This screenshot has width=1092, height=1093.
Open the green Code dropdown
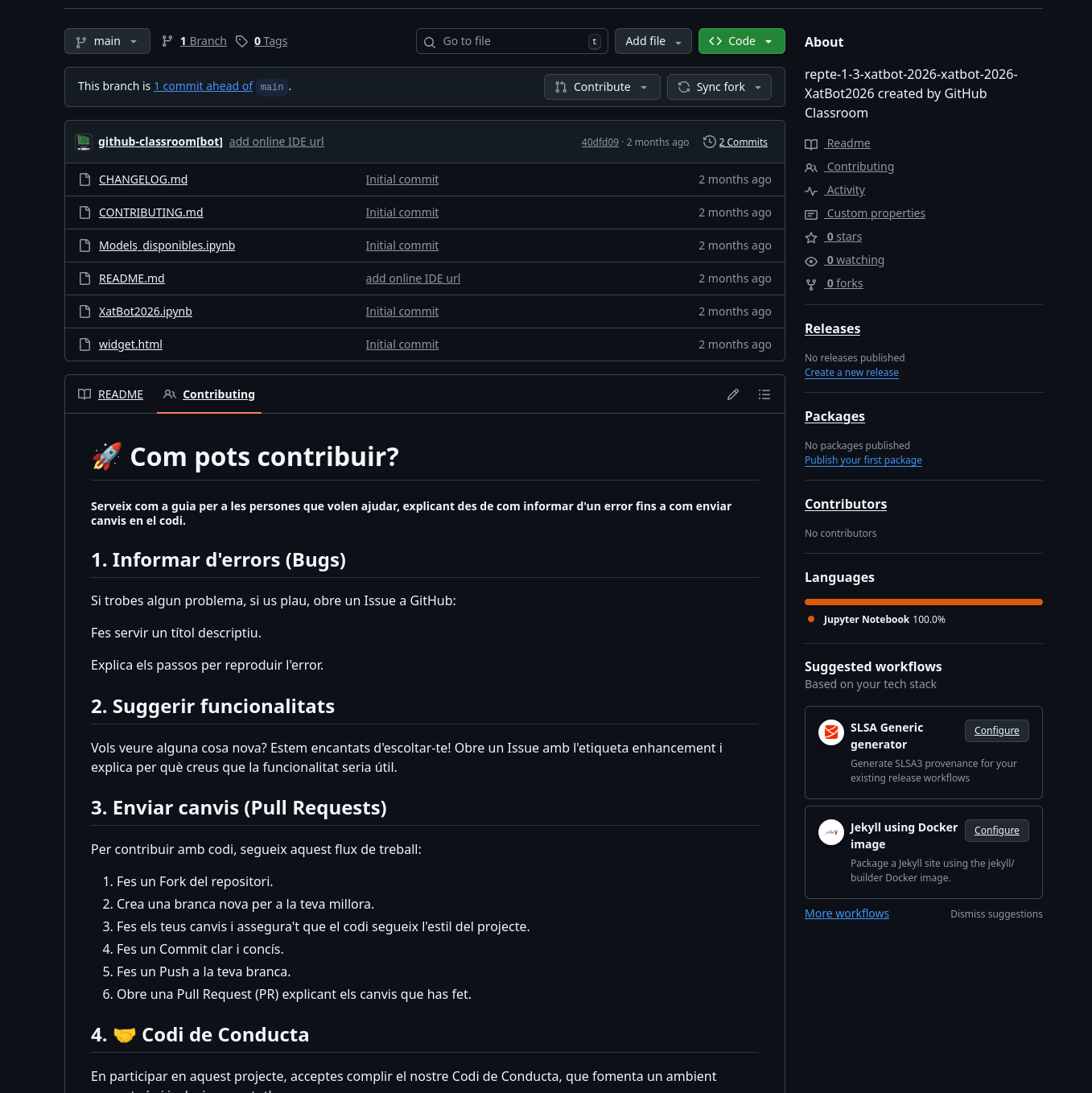[x=741, y=41]
